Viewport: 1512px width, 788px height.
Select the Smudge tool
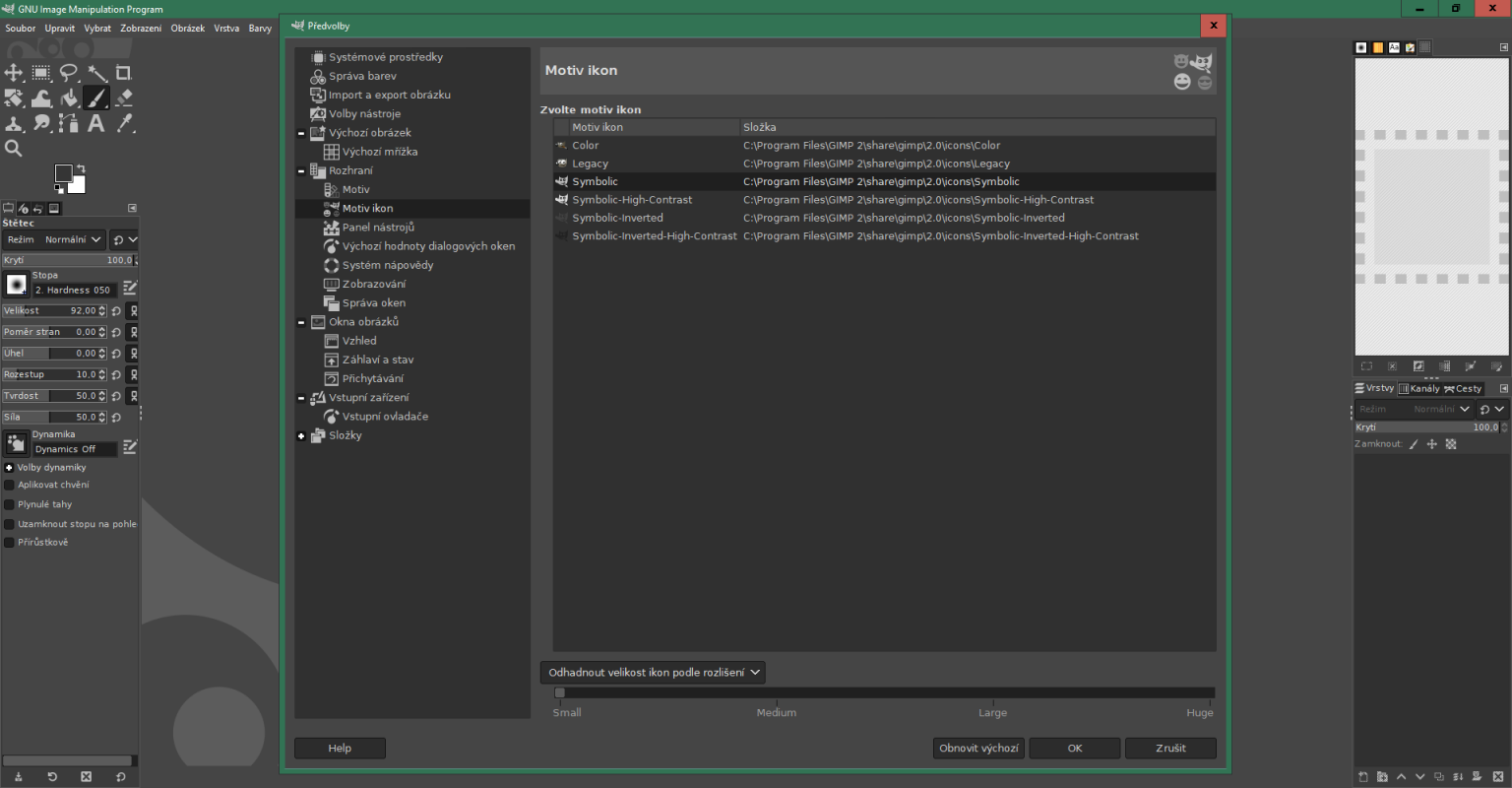point(41,124)
